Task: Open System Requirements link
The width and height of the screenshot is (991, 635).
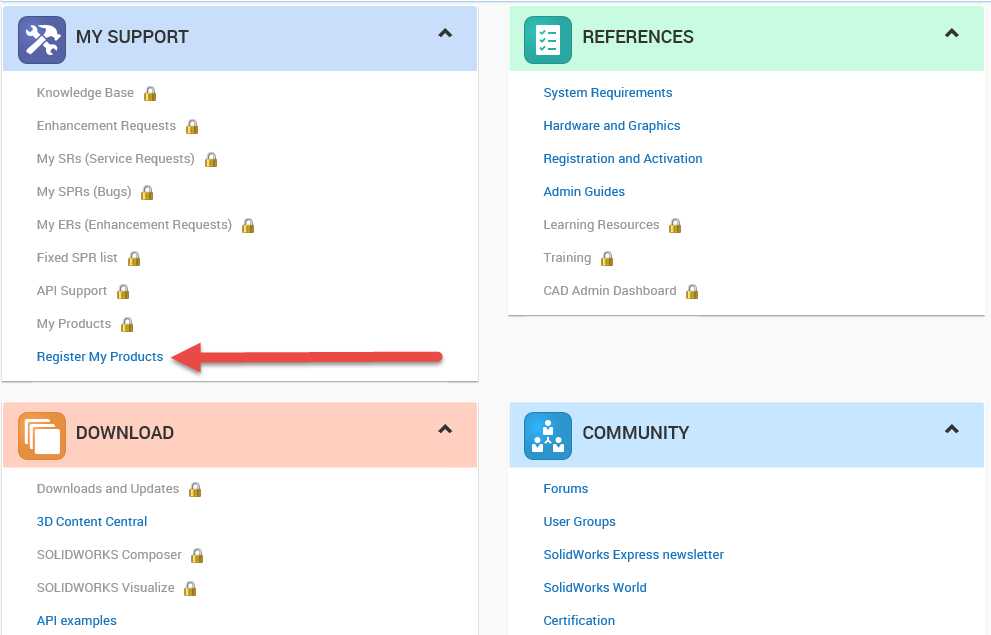Action: pyautogui.click(x=608, y=92)
